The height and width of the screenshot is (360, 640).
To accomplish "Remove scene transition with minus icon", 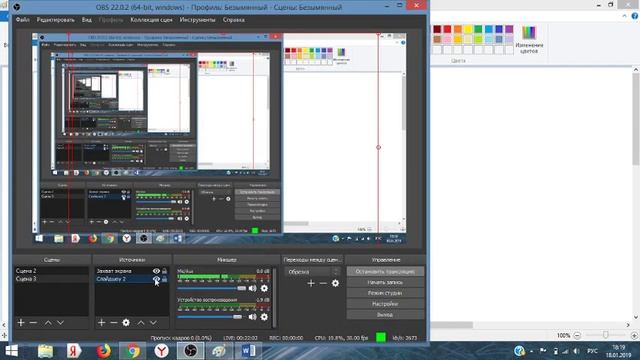I will 323,283.
